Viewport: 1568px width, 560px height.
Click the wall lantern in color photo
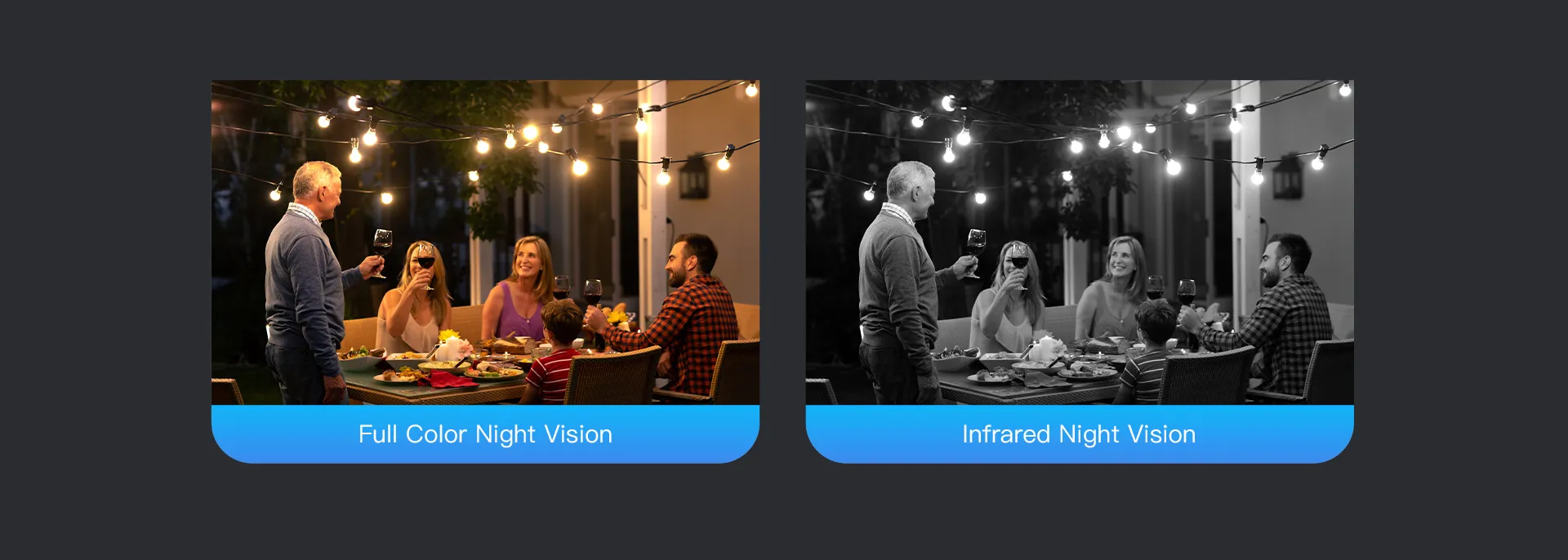(693, 177)
